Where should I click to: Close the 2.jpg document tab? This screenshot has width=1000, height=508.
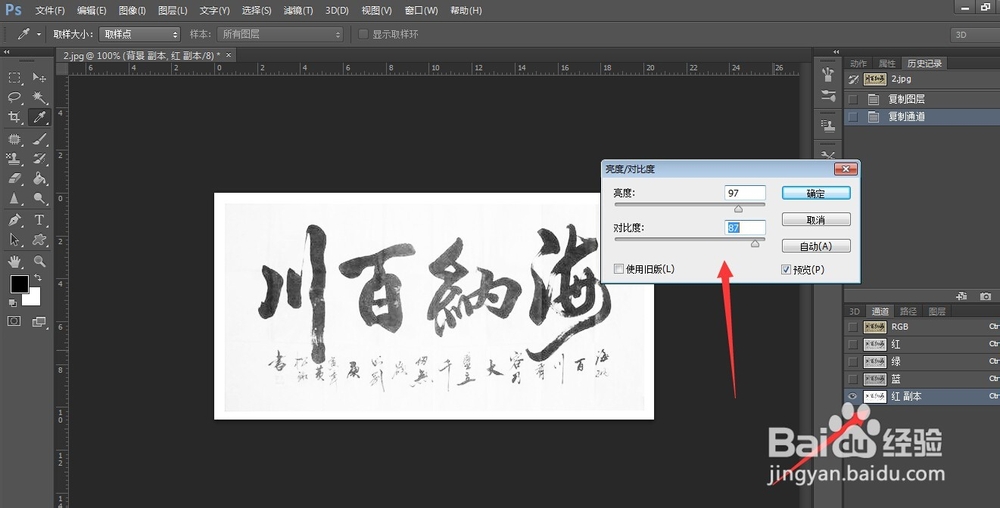tap(229, 55)
